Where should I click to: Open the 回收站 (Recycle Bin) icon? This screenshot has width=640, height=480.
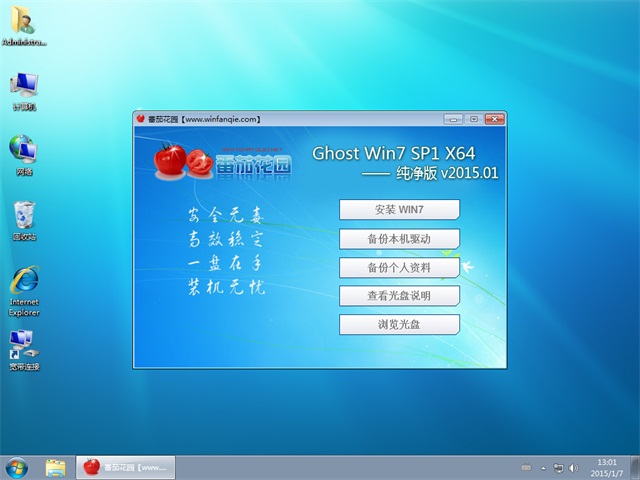24,218
